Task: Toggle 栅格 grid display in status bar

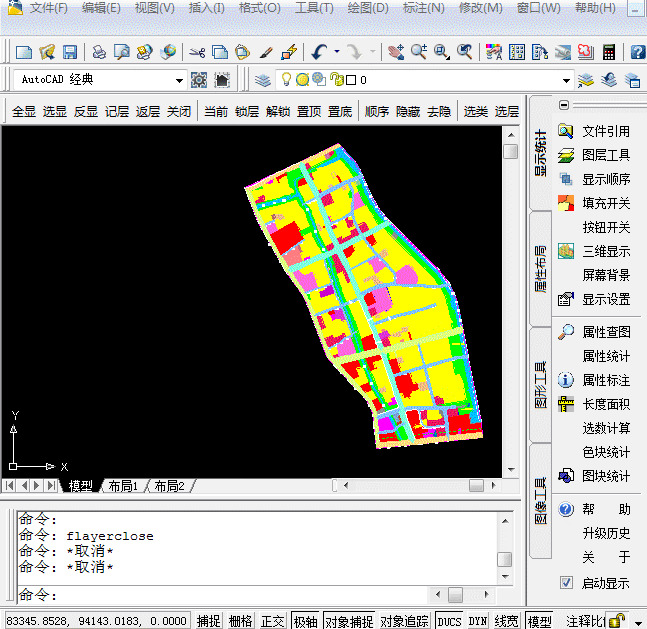Action: point(241,620)
